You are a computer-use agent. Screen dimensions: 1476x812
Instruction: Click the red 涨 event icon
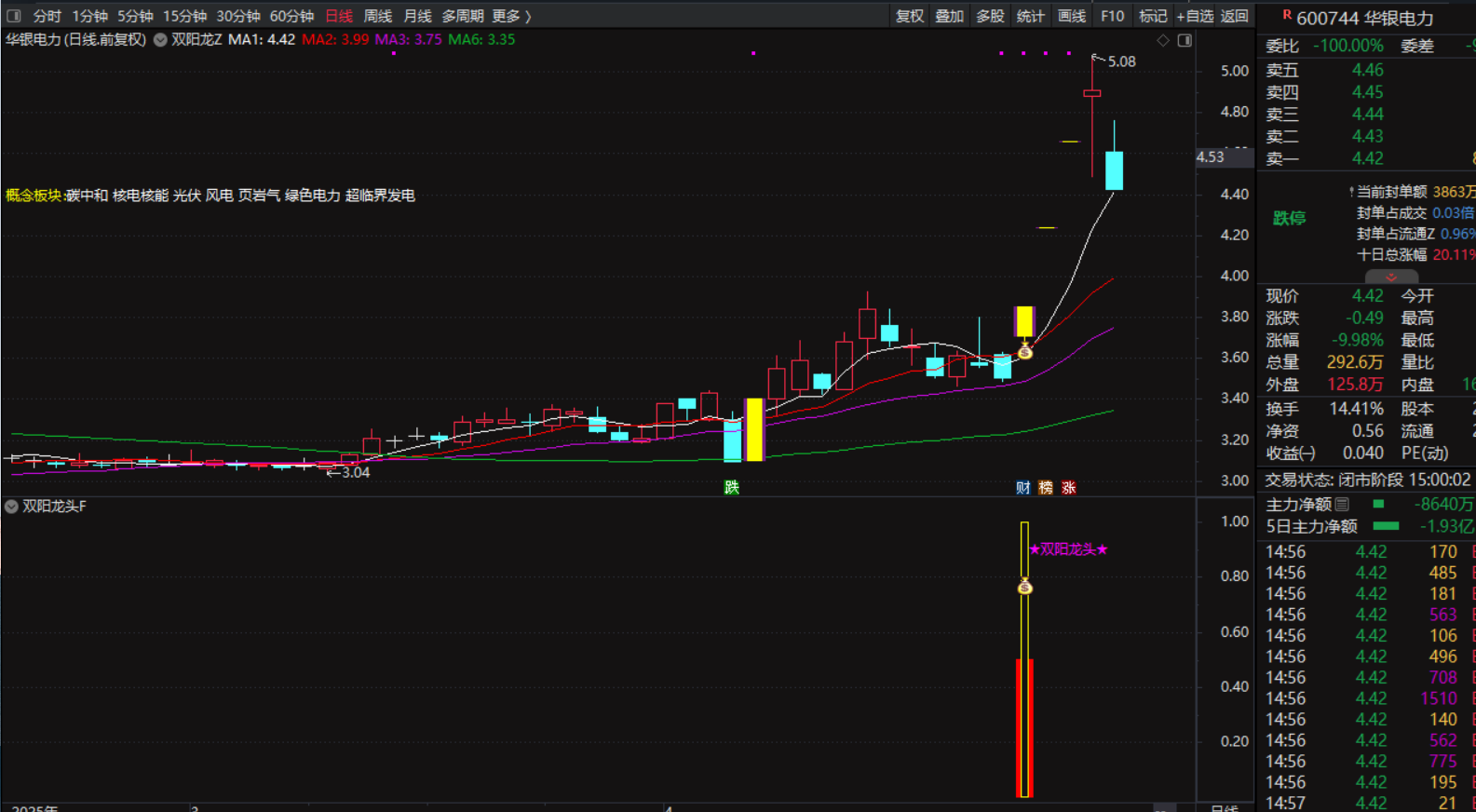pos(1069,488)
